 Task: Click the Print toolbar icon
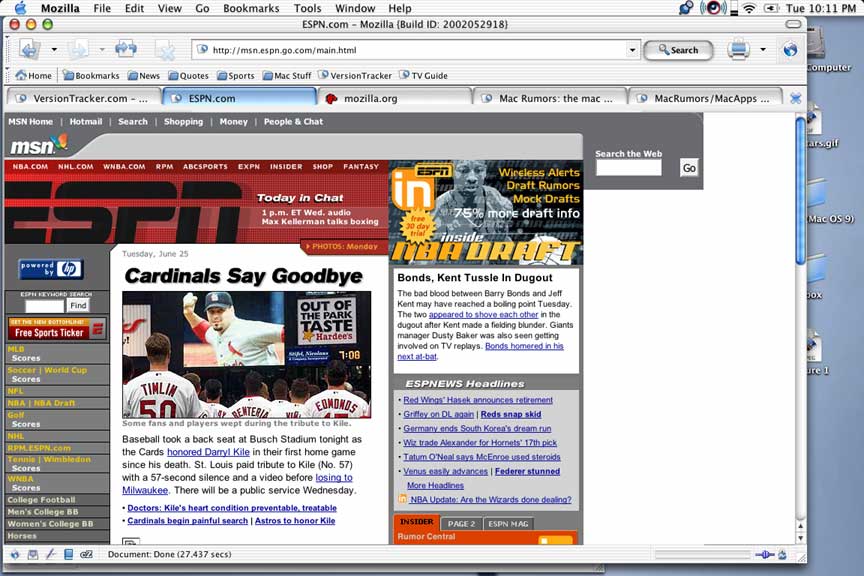coord(738,50)
